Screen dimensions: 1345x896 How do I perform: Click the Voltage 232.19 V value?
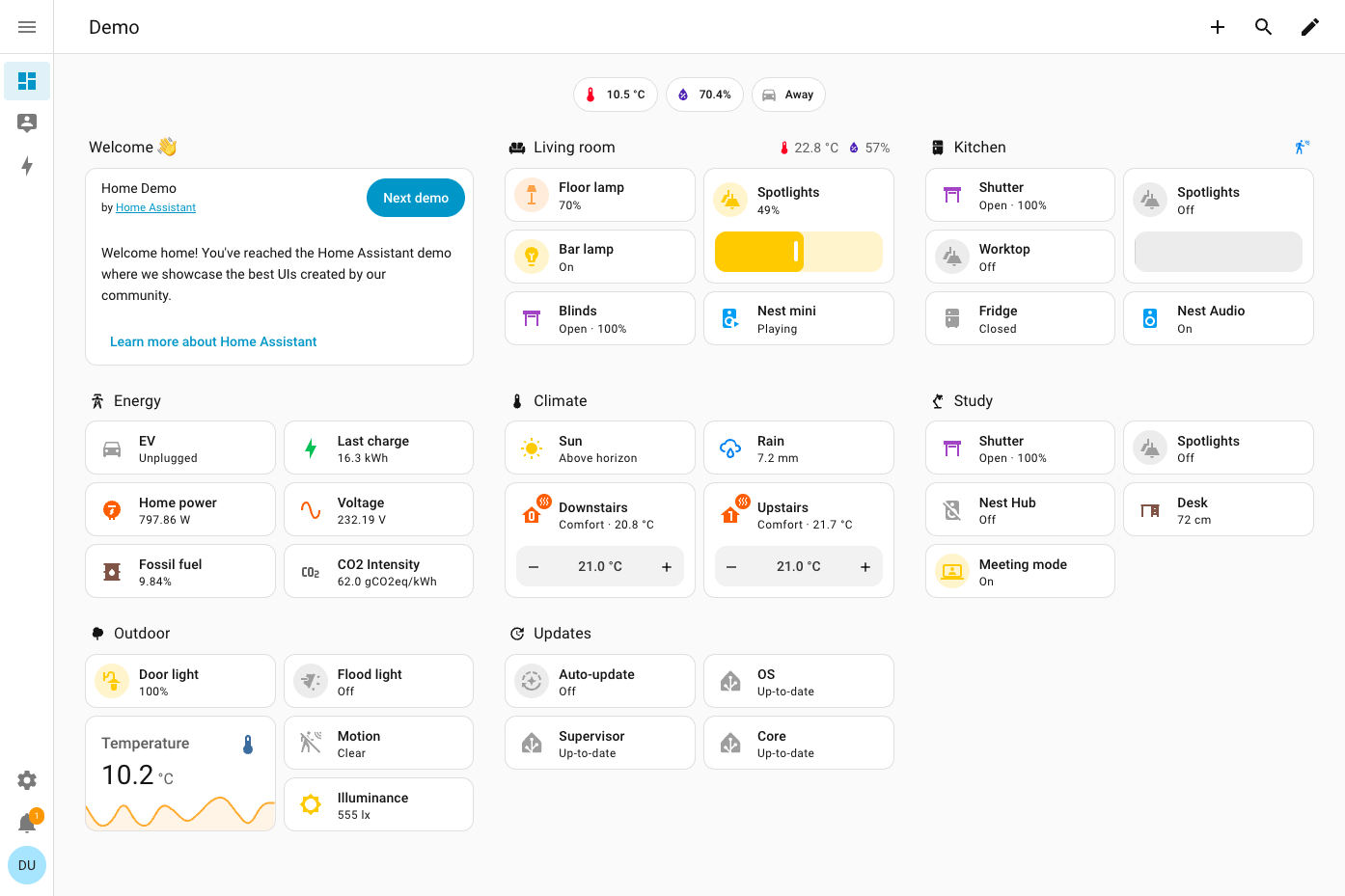tap(362, 520)
